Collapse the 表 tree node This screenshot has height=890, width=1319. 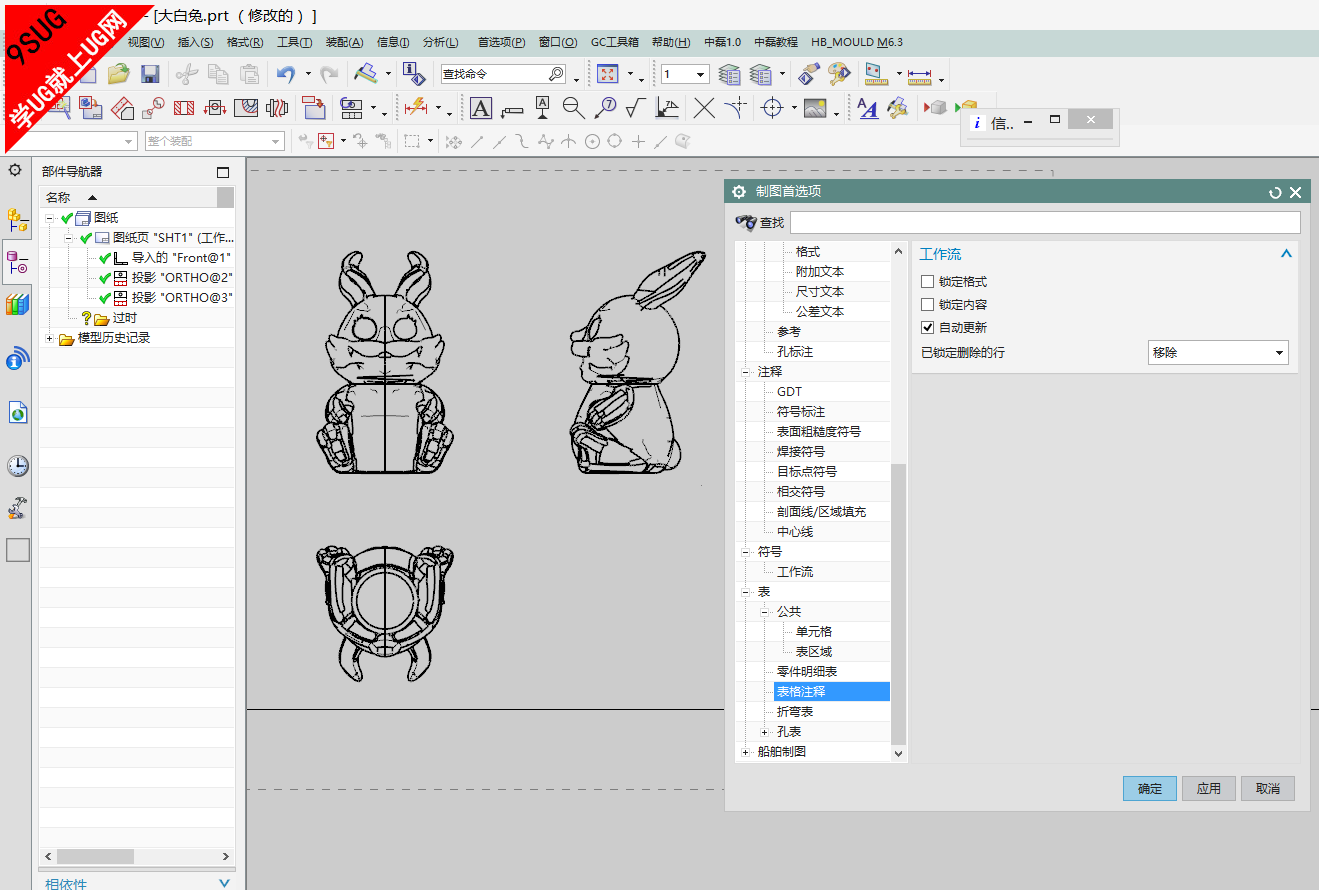pyautogui.click(x=745, y=592)
